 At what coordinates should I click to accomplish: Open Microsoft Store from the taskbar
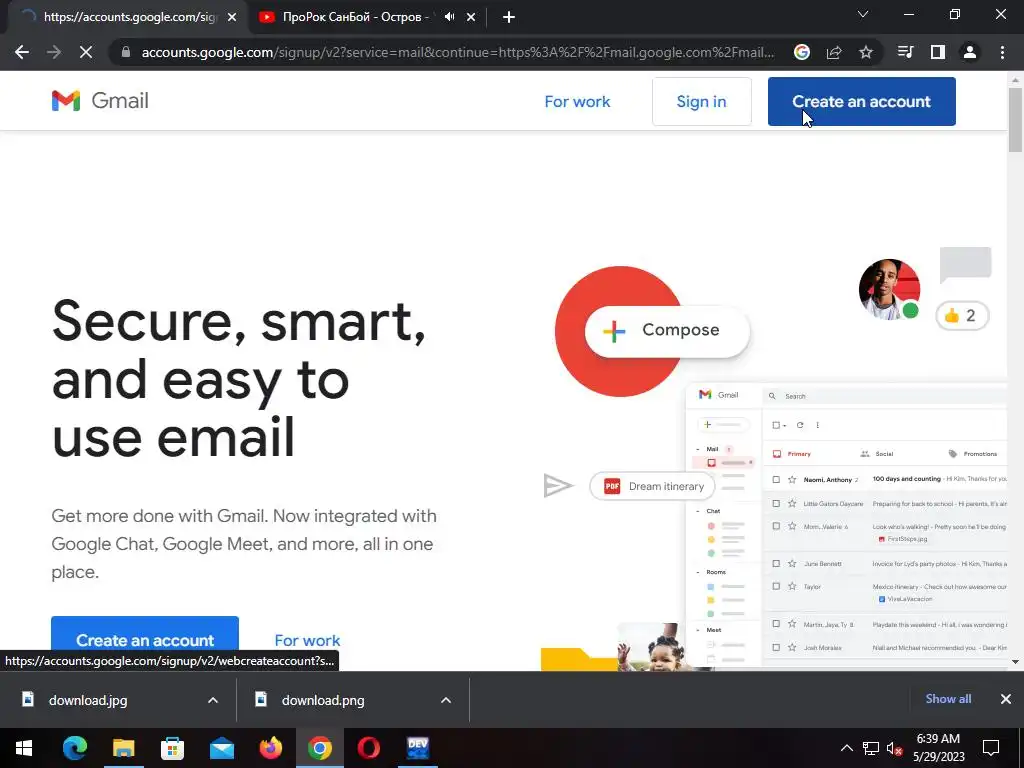pyautogui.click(x=172, y=748)
